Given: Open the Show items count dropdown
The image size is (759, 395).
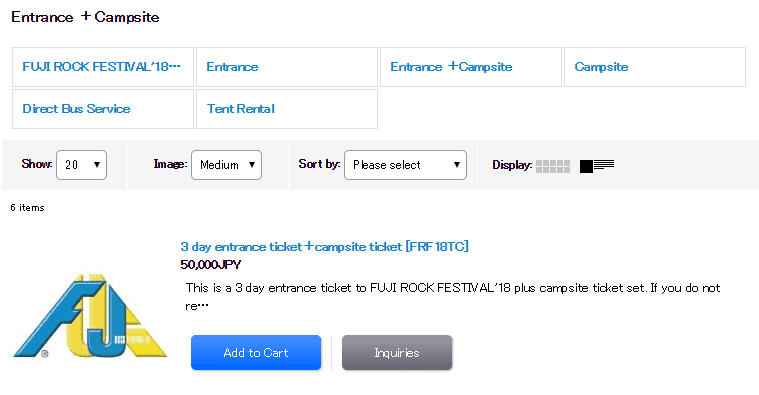Looking at the screenshot, I should 81,165.
